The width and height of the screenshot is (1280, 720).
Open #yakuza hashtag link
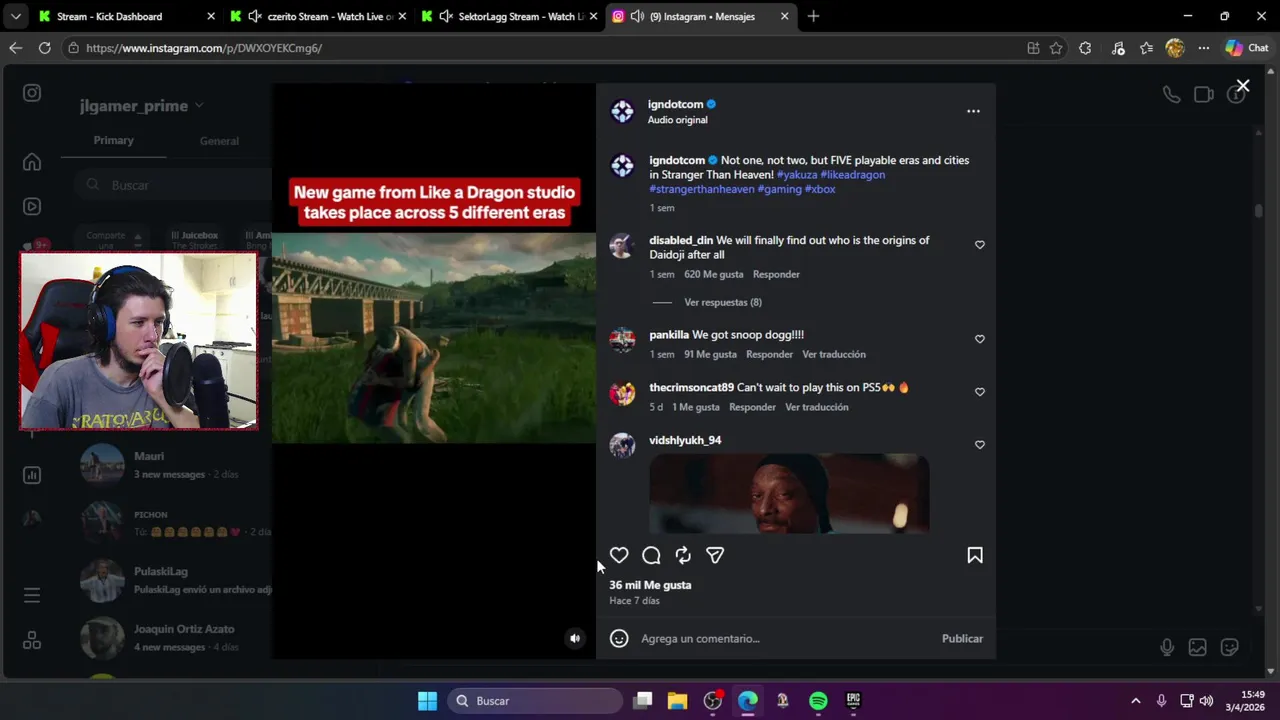[797, 174]
